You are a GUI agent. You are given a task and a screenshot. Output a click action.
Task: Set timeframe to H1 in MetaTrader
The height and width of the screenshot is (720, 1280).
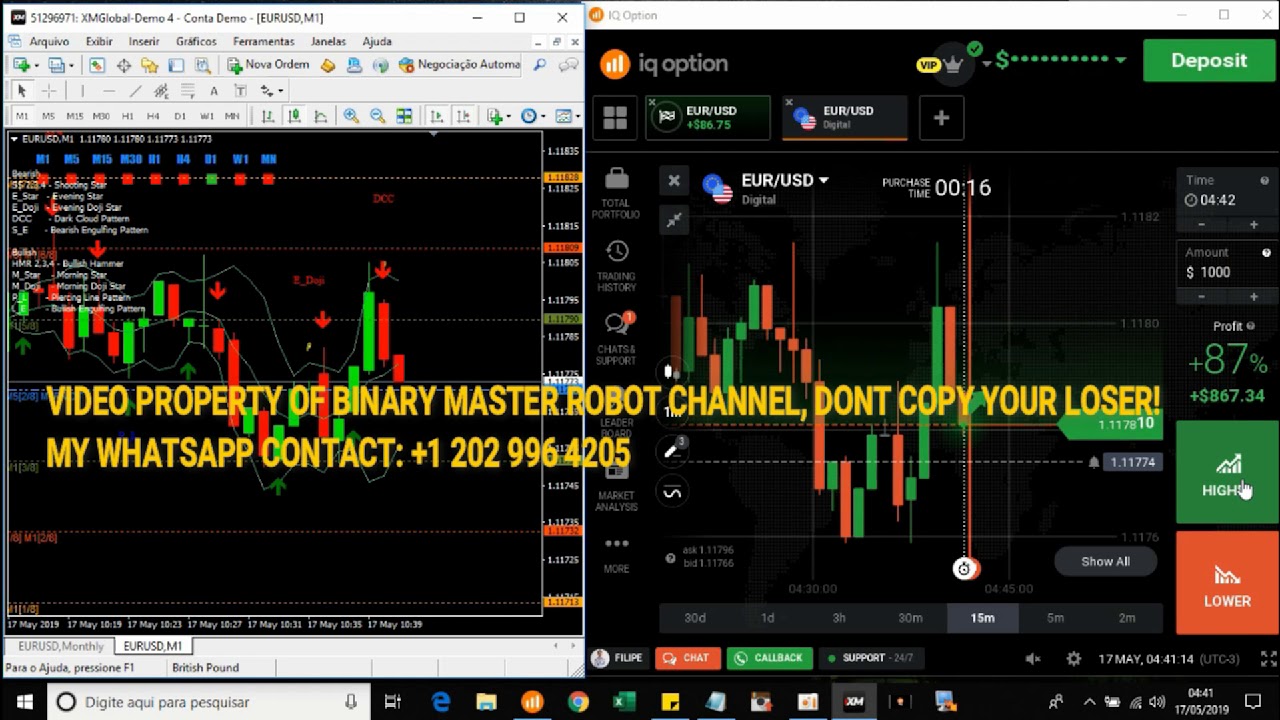pyautogui.click(x=127, y=116)
